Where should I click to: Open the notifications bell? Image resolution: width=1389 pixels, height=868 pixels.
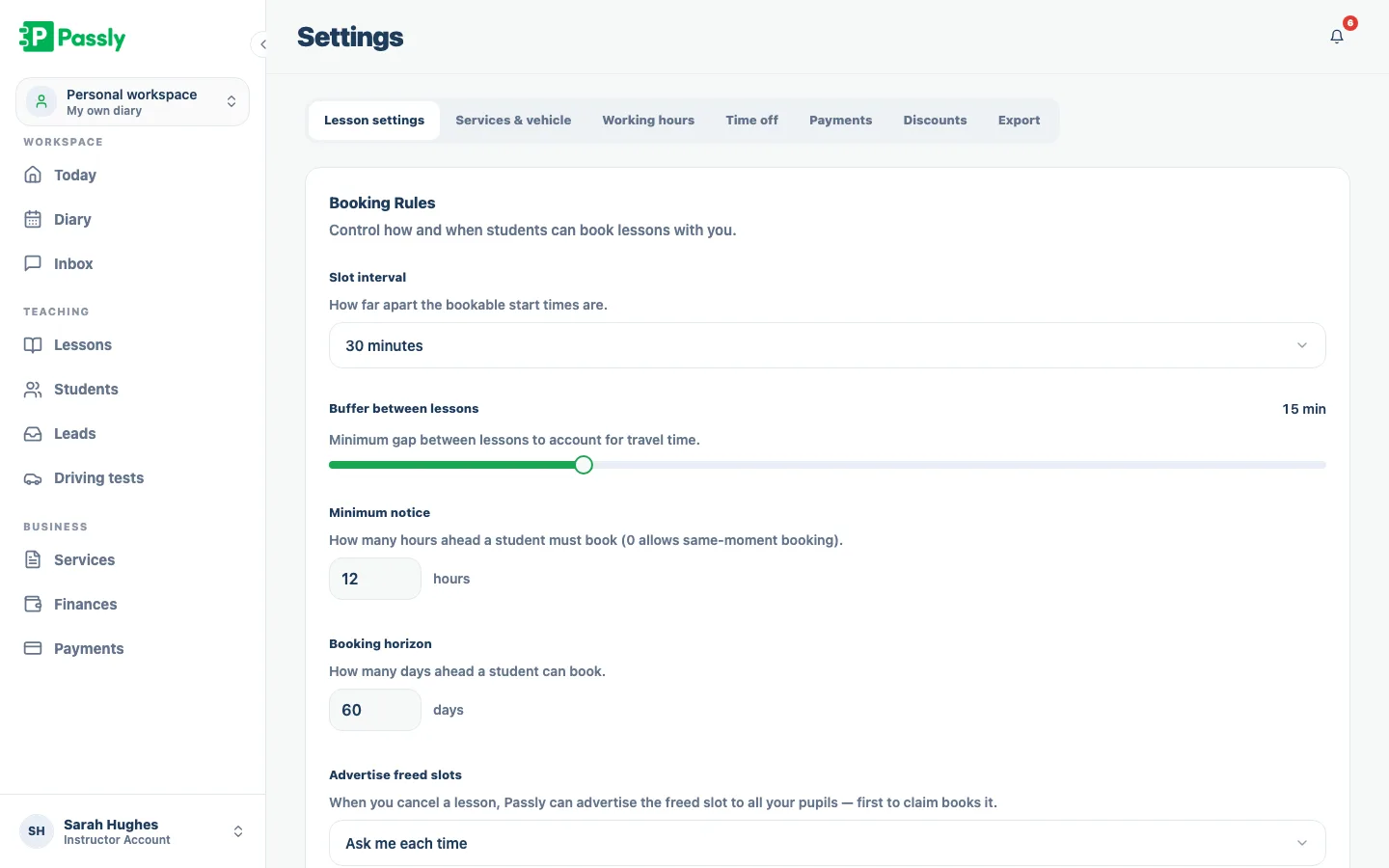[x=1337, y=37]
